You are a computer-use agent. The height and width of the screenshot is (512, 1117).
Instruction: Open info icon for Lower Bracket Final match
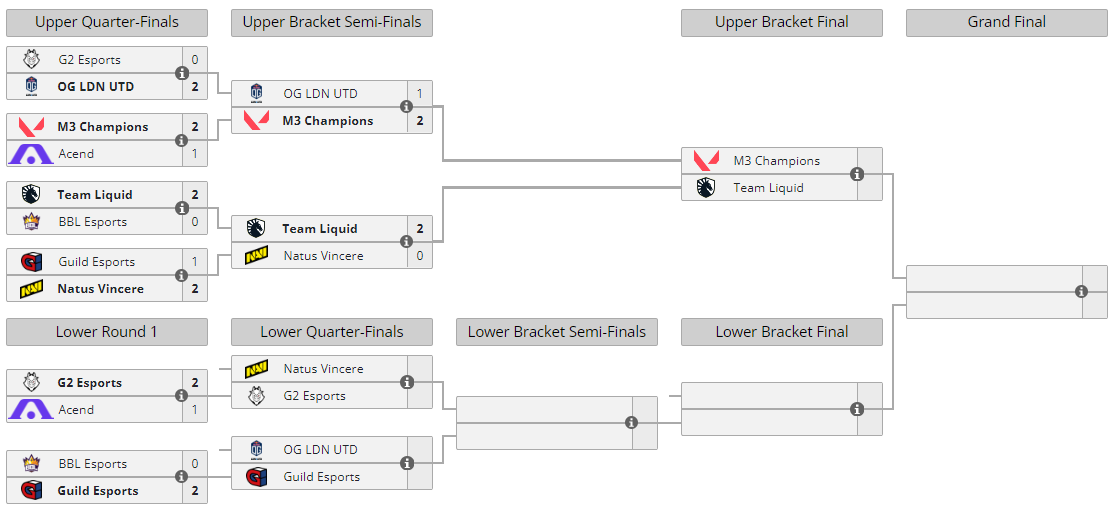[x=857, y=409]
